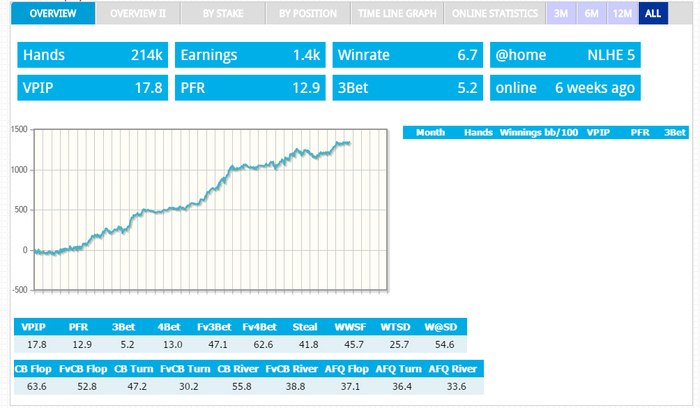Viewport: 700px width, 408px height.
Task: Click the CB Flop value 63.6
Action: click(x=37, y=387)
